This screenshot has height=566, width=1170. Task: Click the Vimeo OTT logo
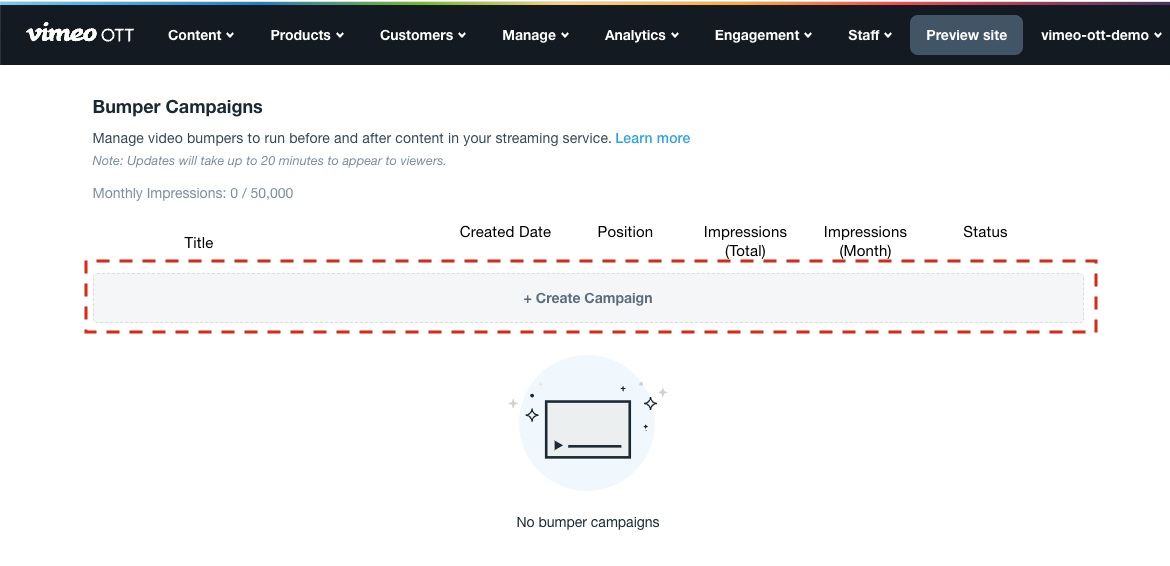[x=80, y=34]
